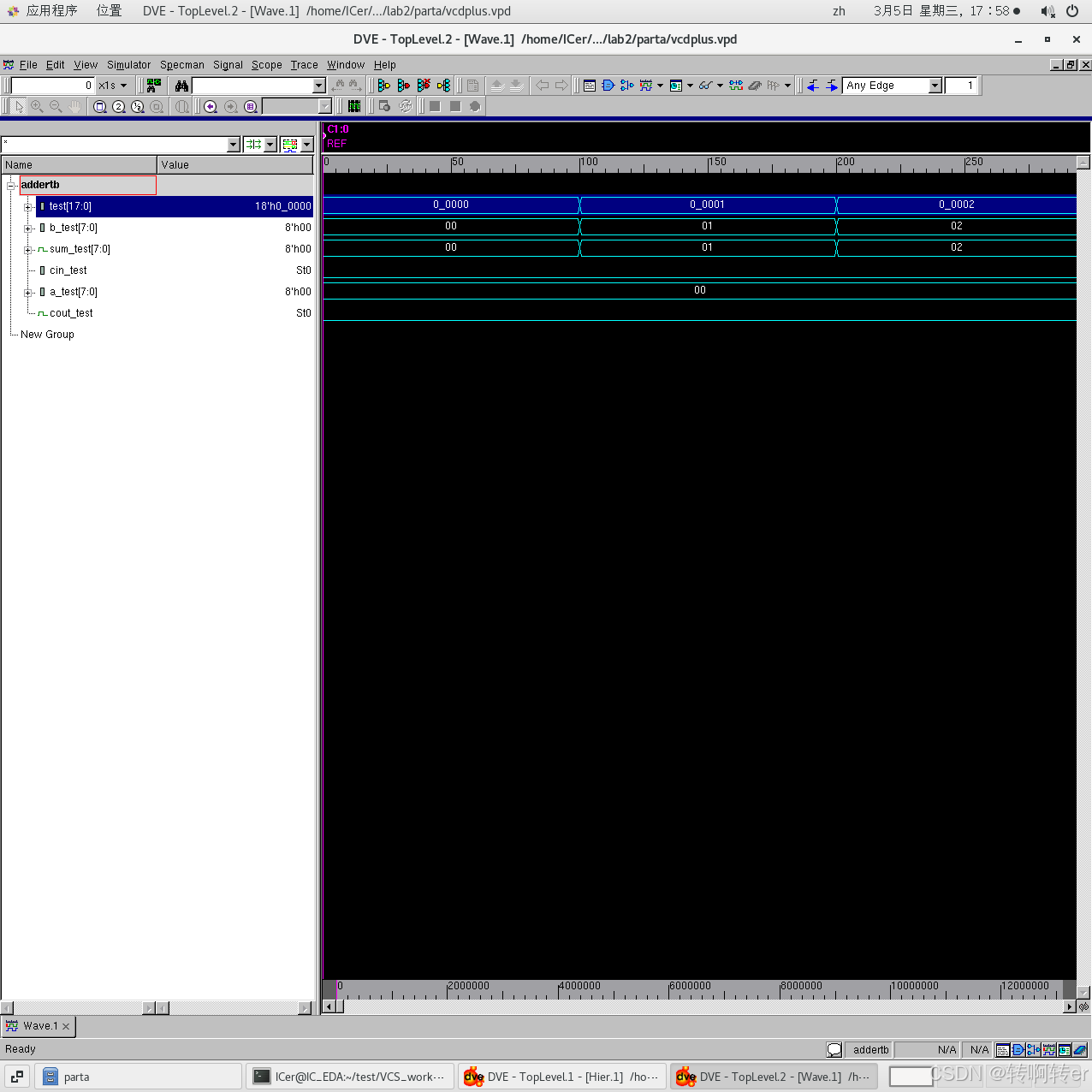Click the DVE TopLevel.1 Hier.1 taskbar item
The height and width of the screenshot is (1092, 1092).
[x=561, y=1077]
